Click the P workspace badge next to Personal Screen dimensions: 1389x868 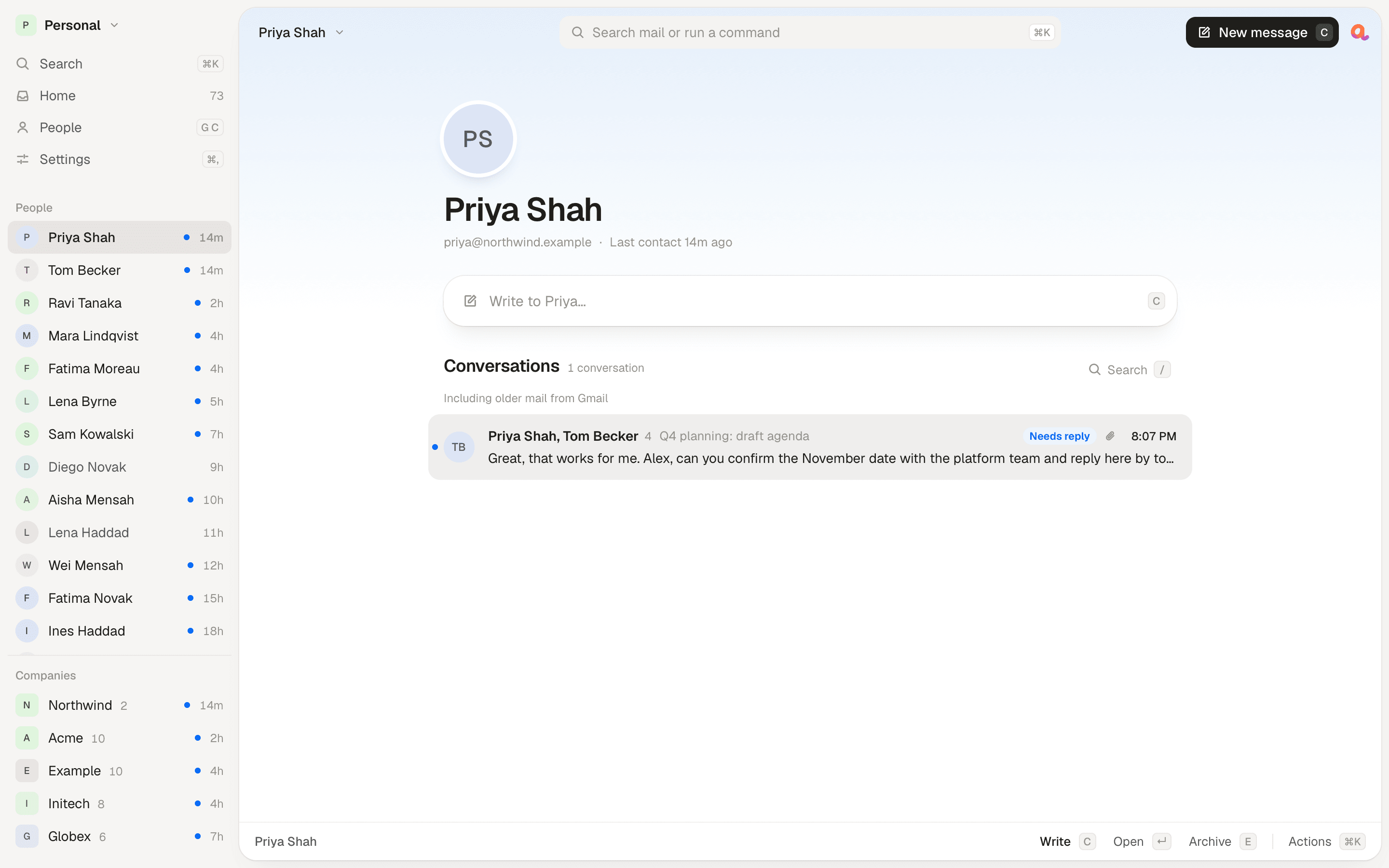(26, 25)
